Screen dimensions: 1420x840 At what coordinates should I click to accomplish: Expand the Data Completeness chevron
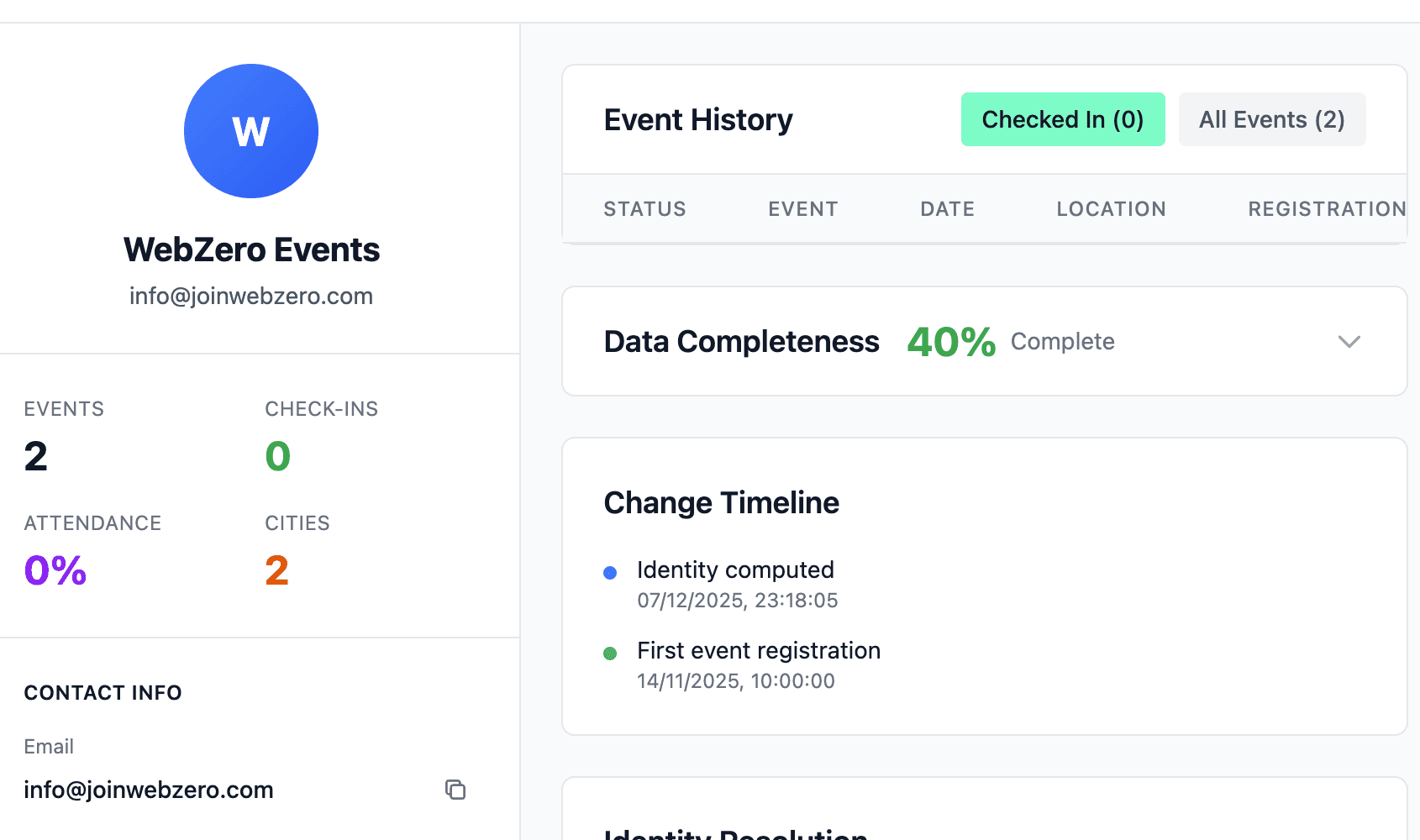point(1349,341)
